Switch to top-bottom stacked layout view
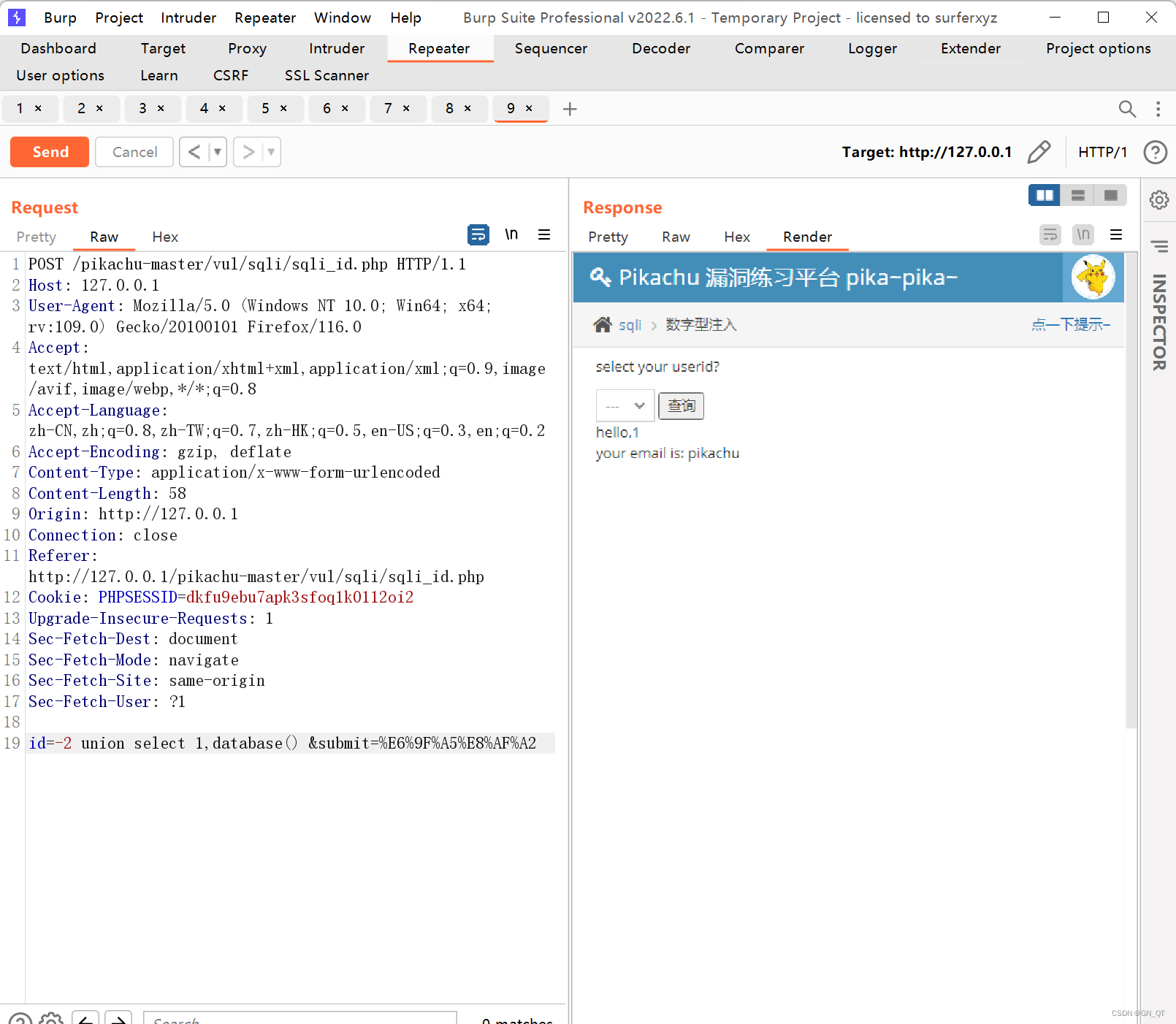1176x1024 pixels. coord(1077,195)
